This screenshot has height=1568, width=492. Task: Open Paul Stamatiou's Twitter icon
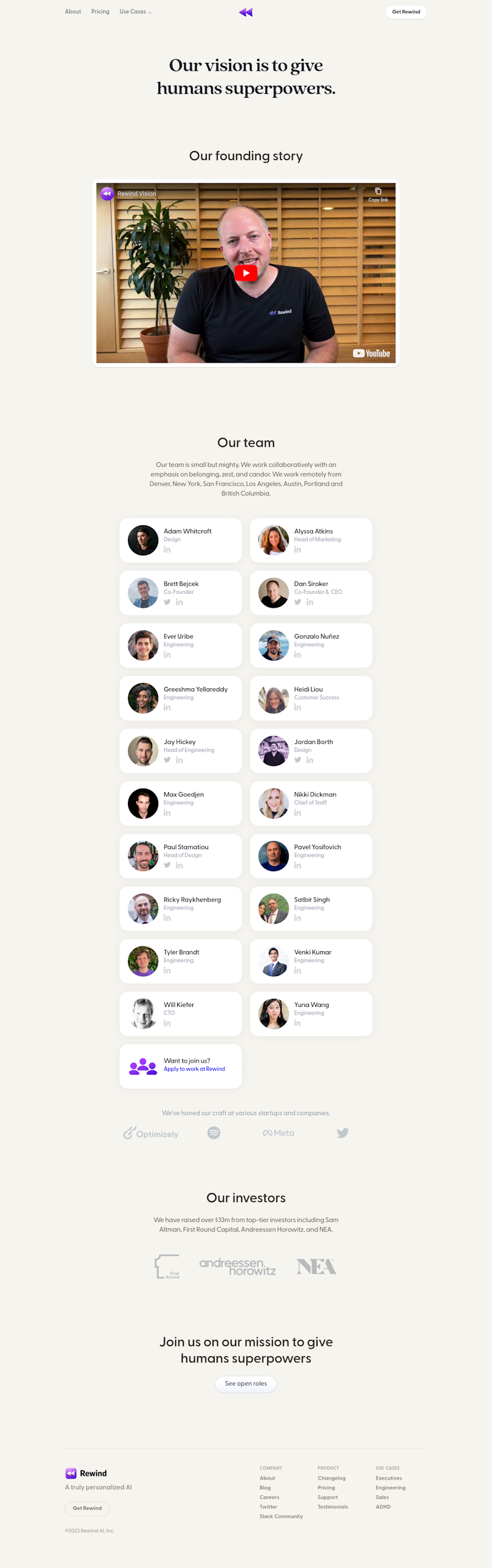point(167,865)
